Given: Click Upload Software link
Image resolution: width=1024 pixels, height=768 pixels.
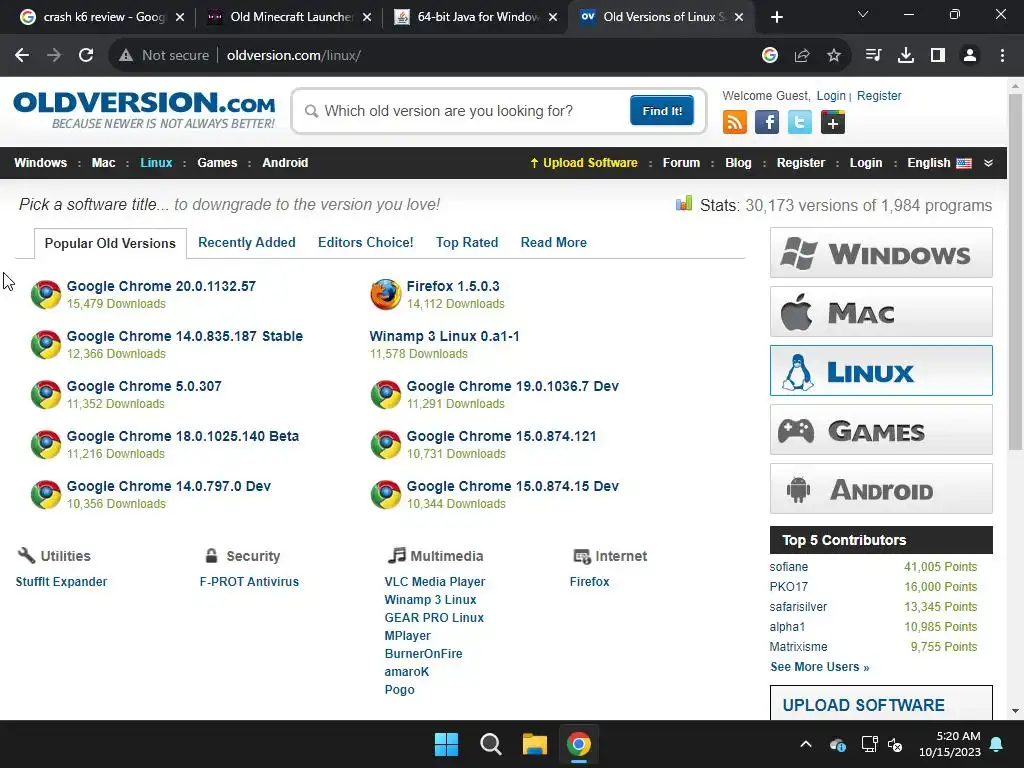Looking at the screenshot, I should coord(584,163).
